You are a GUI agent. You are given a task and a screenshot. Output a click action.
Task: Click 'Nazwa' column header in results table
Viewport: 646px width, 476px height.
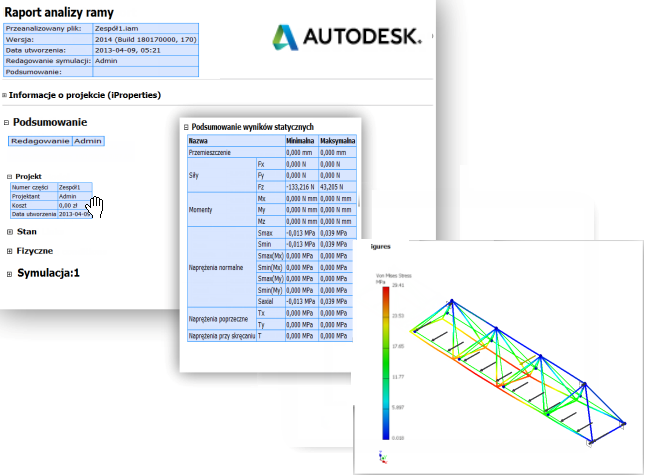[236, 141]
